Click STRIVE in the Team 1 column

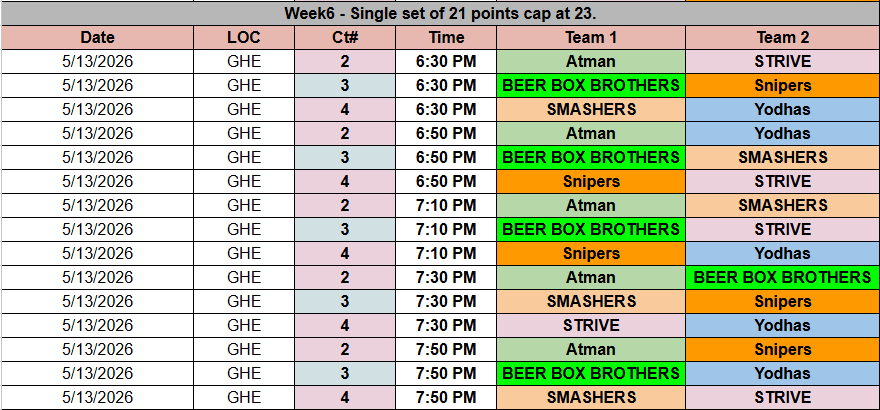(591, 325)
